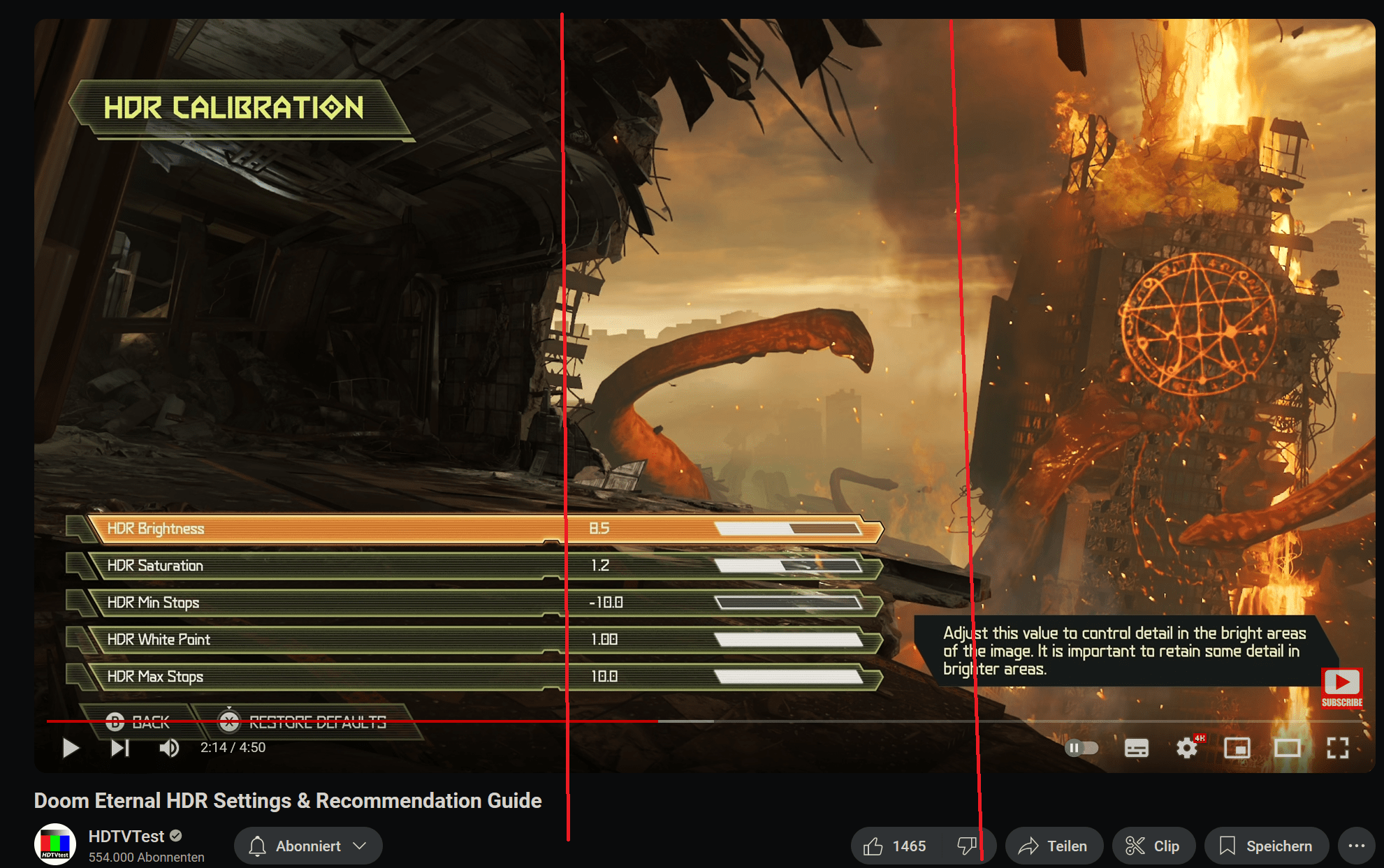Screen dimensions: 1384x868
Task: Click the HDR Max Stops row
Action: [475, 677]
